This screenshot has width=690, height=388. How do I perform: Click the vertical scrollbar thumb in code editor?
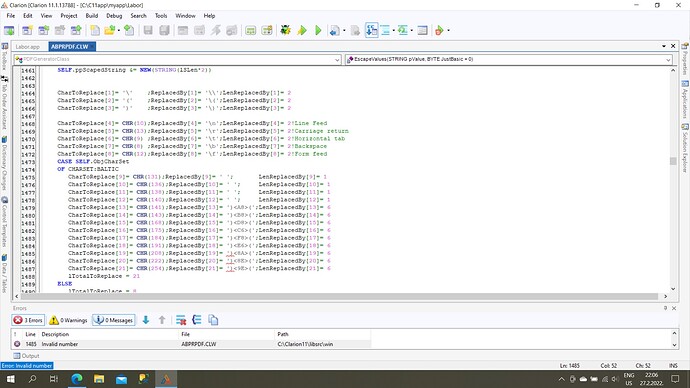[673, 161]
